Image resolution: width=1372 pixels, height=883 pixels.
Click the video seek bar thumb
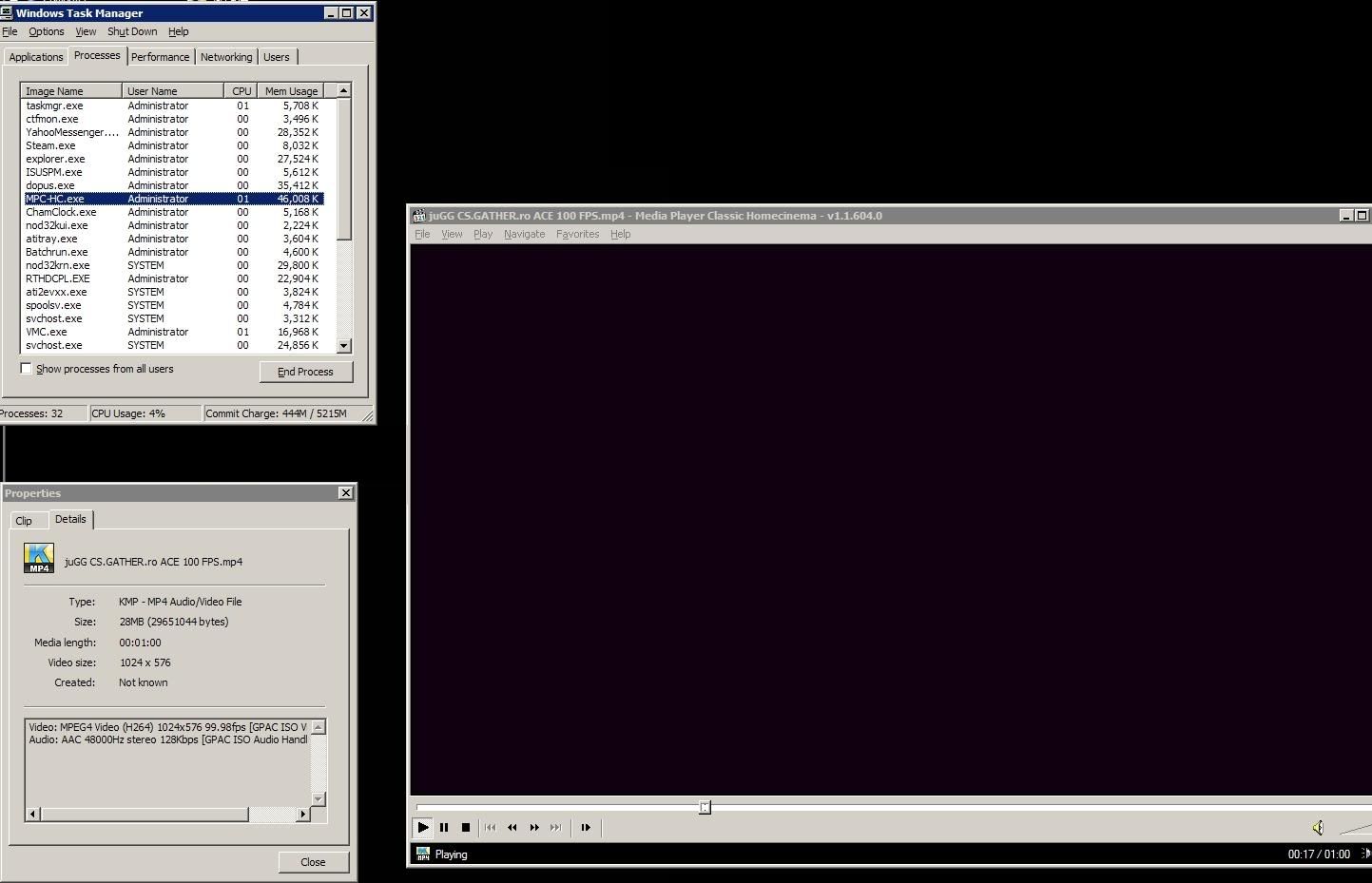click(705, 807)
